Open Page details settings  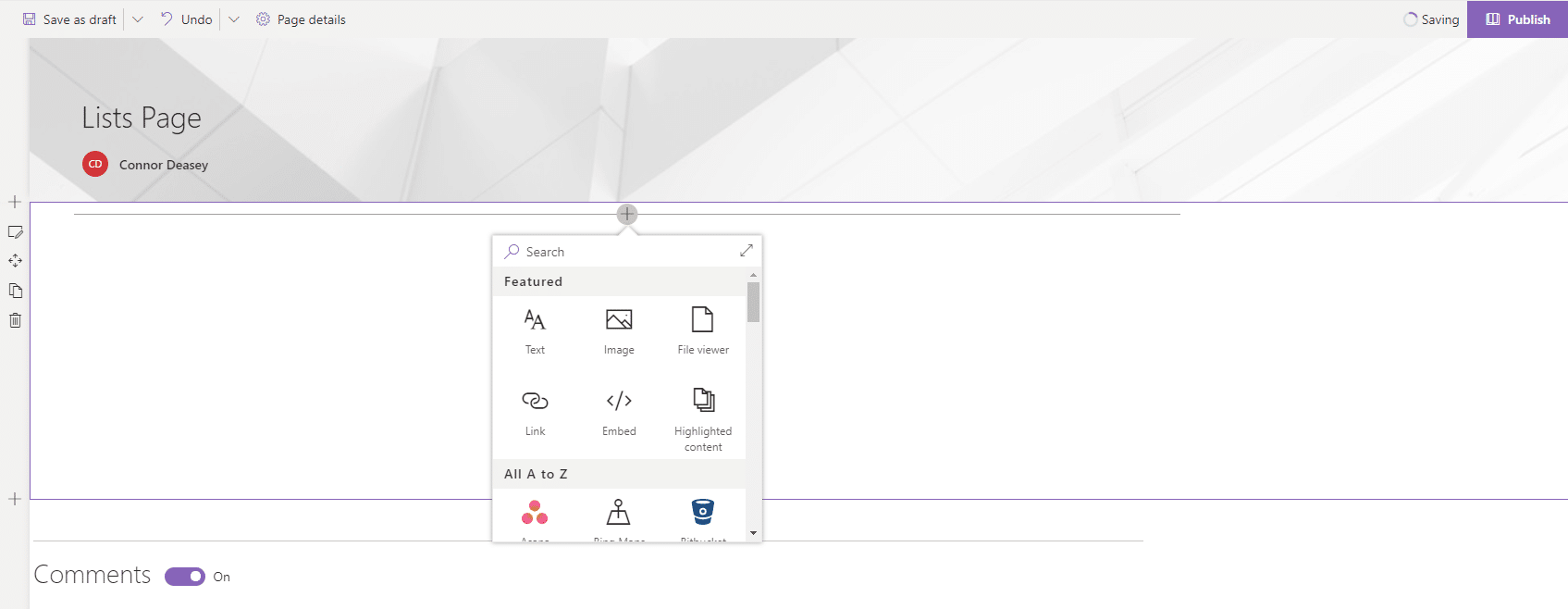point(301,19)
